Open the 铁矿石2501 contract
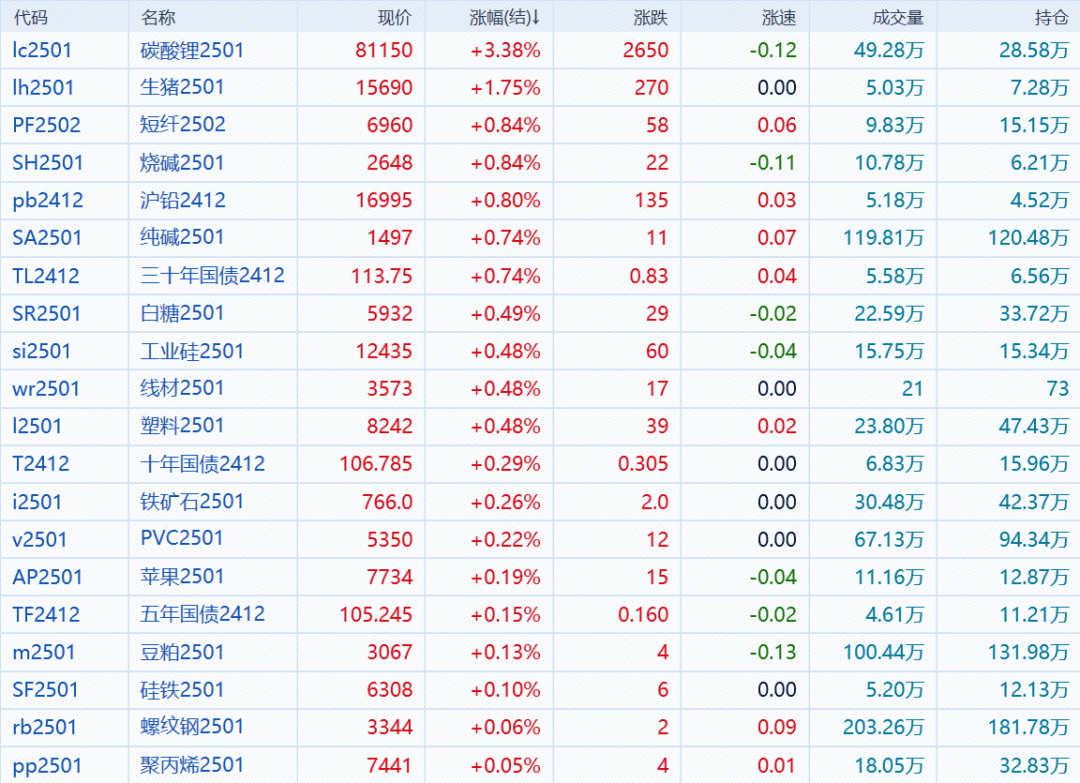The height and width of the screenshot is (783, 1080). (x=192, y=501)
